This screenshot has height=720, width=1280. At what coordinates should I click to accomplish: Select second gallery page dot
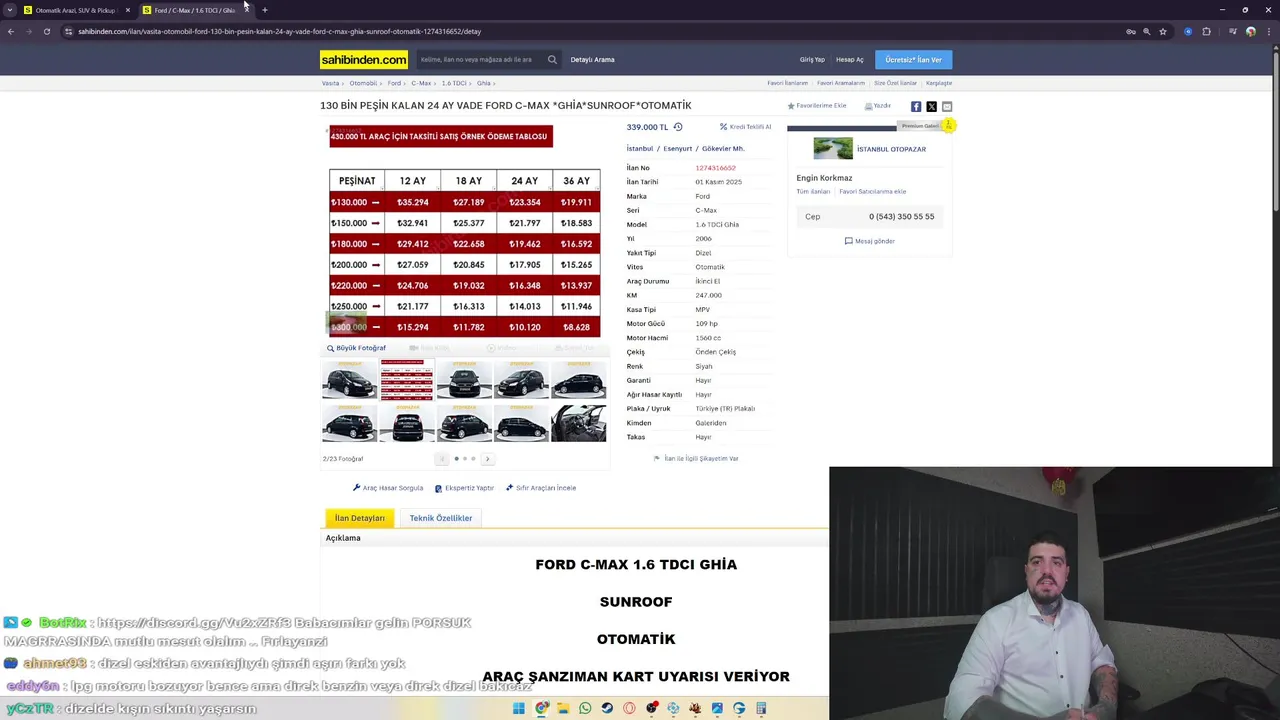pyautogui.click(x=465, y=459)
